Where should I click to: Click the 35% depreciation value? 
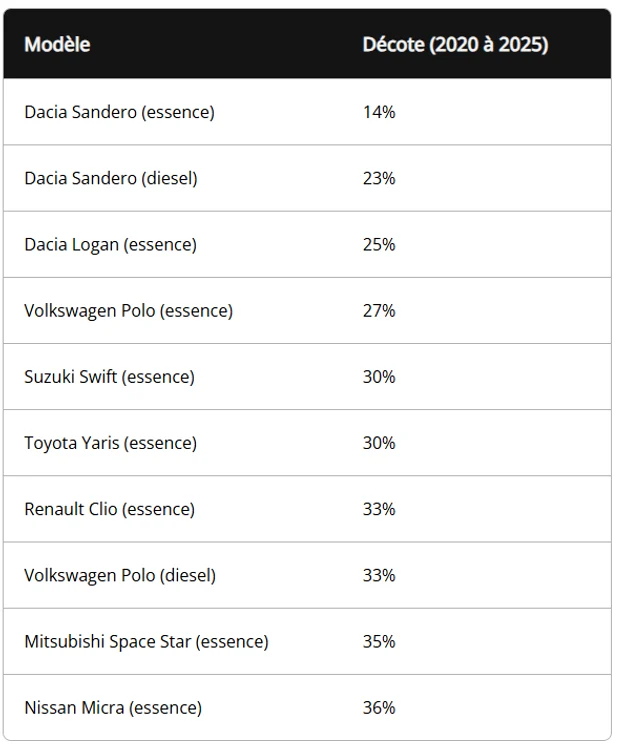(x=379, y=641)
